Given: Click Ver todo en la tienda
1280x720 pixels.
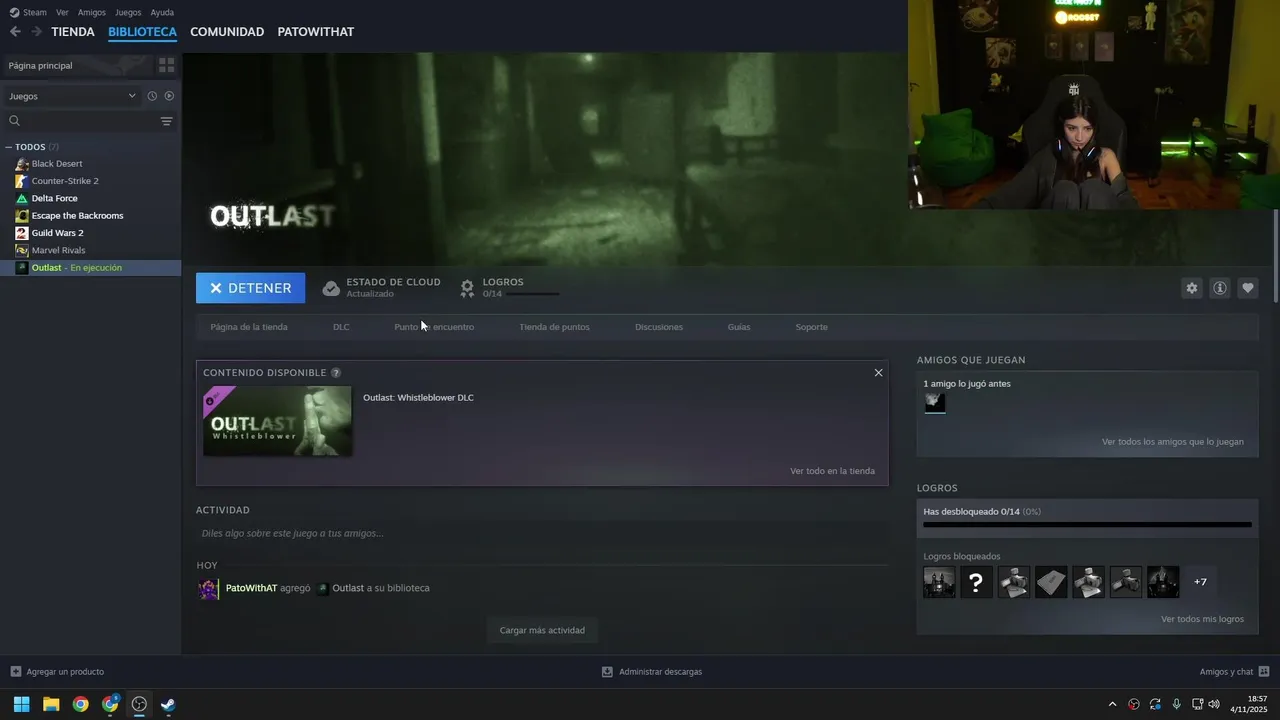Looking at the screenshot, I should pos(832,471).
